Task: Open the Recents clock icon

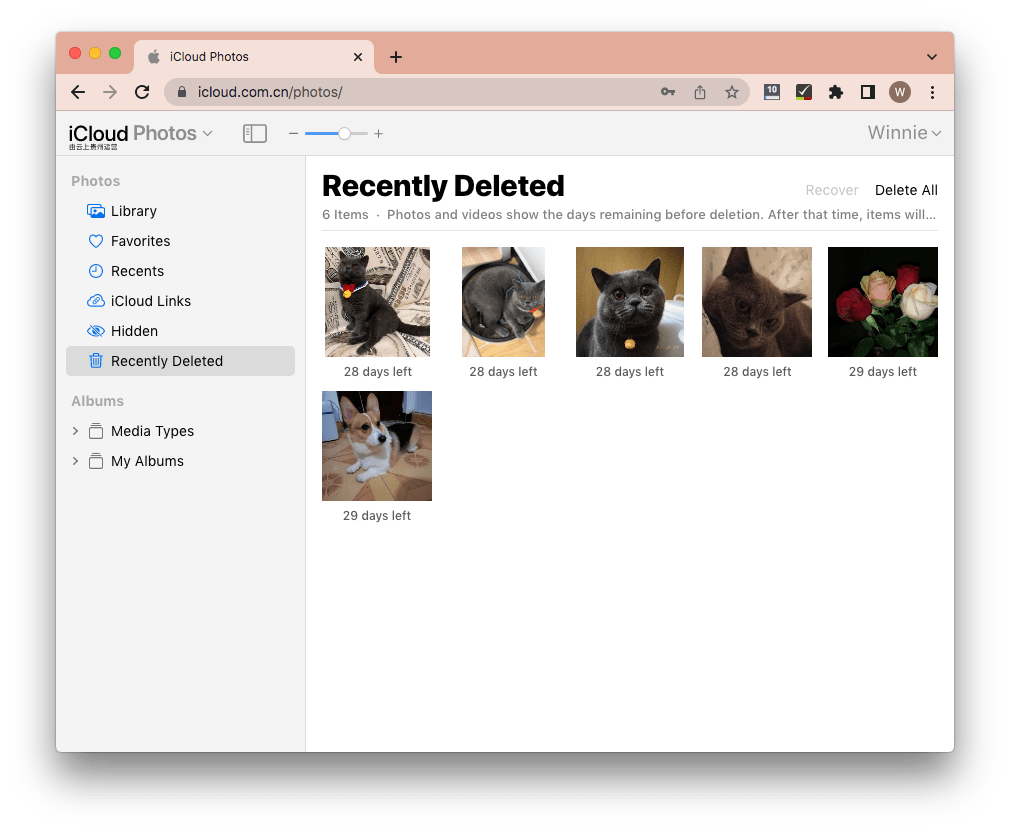Action: coord(94,271)
